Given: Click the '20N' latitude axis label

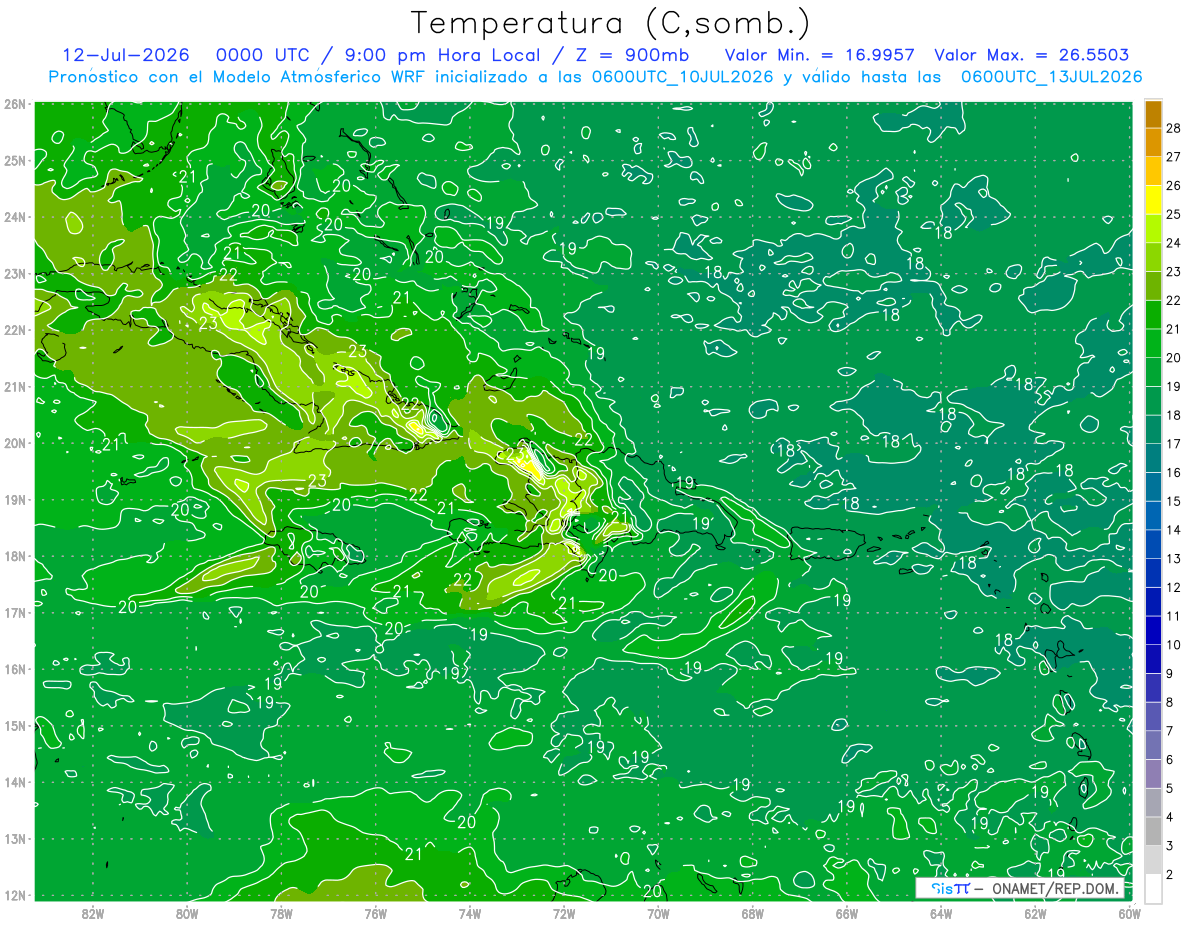Looking at the screenshot, I should pos(14,443).
